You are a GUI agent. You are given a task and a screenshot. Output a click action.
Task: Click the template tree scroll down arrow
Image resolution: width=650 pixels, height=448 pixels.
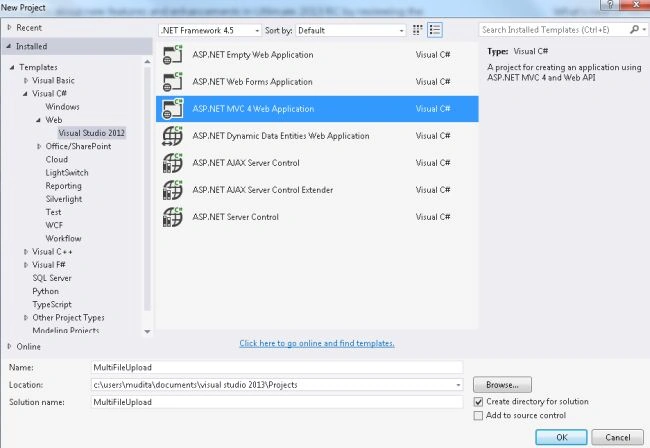click(147, 332)
